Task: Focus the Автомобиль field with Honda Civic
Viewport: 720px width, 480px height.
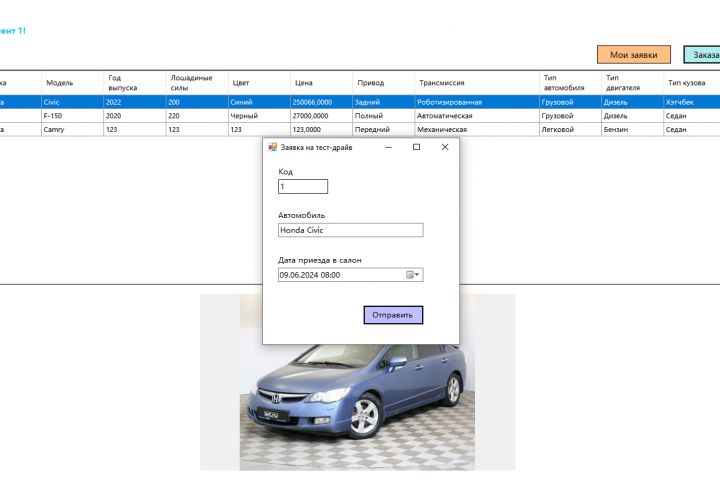Action: tap(351, 230)
